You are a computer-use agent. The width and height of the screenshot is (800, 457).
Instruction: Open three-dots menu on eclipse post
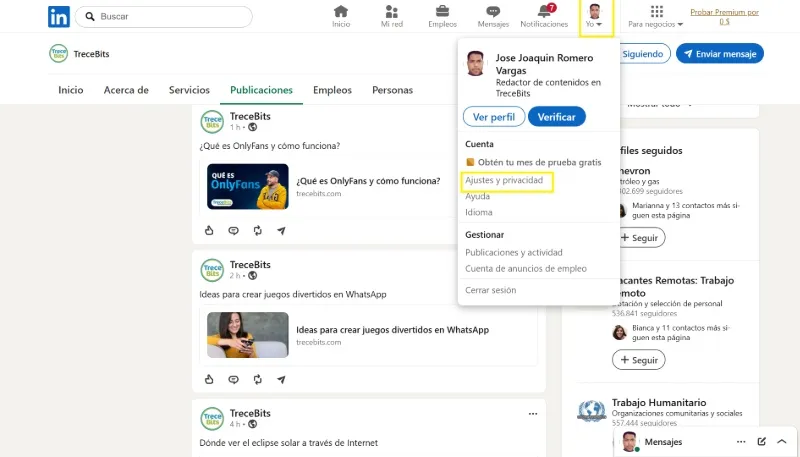[x=533, y=414]
